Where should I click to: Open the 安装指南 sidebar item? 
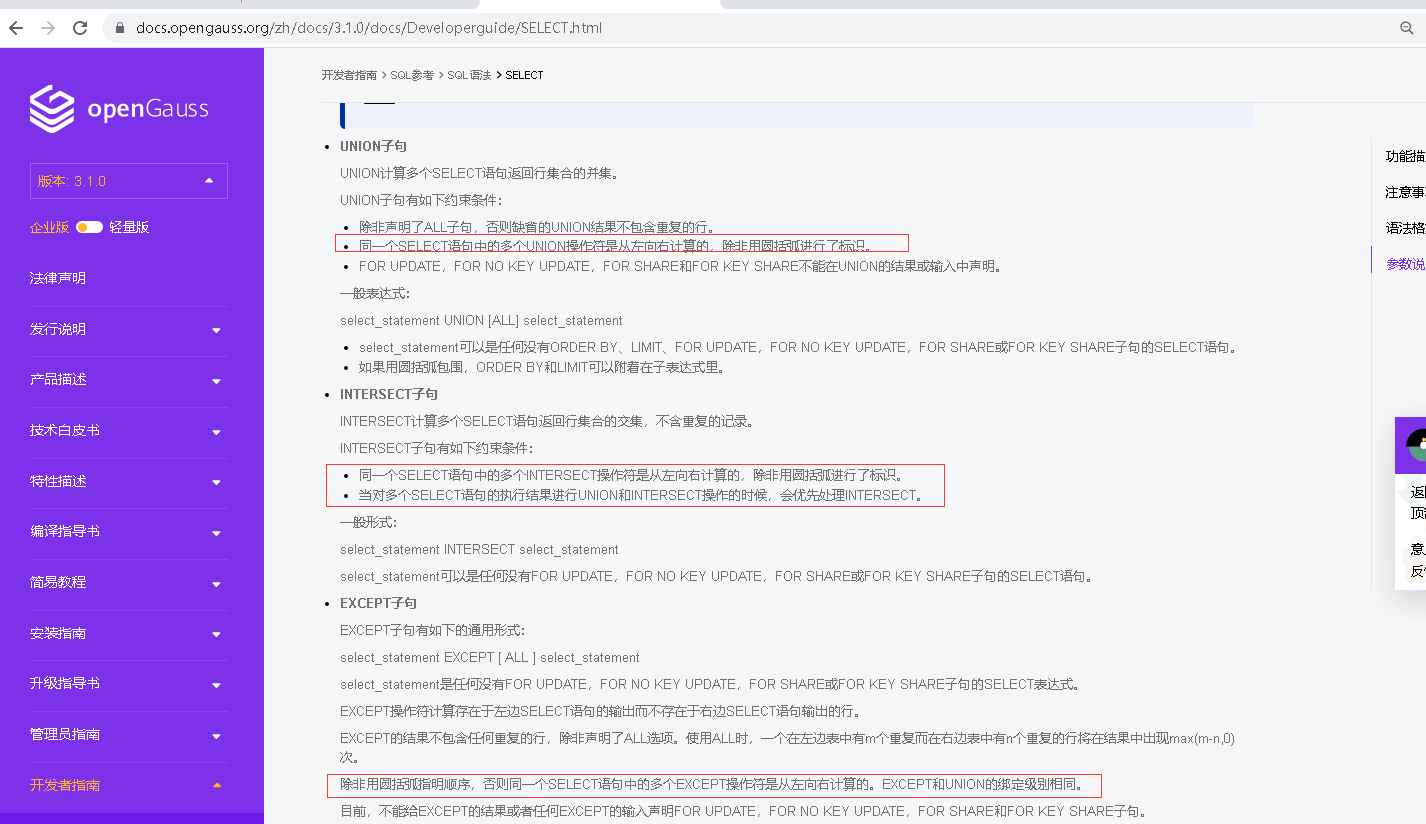[58, 633]
